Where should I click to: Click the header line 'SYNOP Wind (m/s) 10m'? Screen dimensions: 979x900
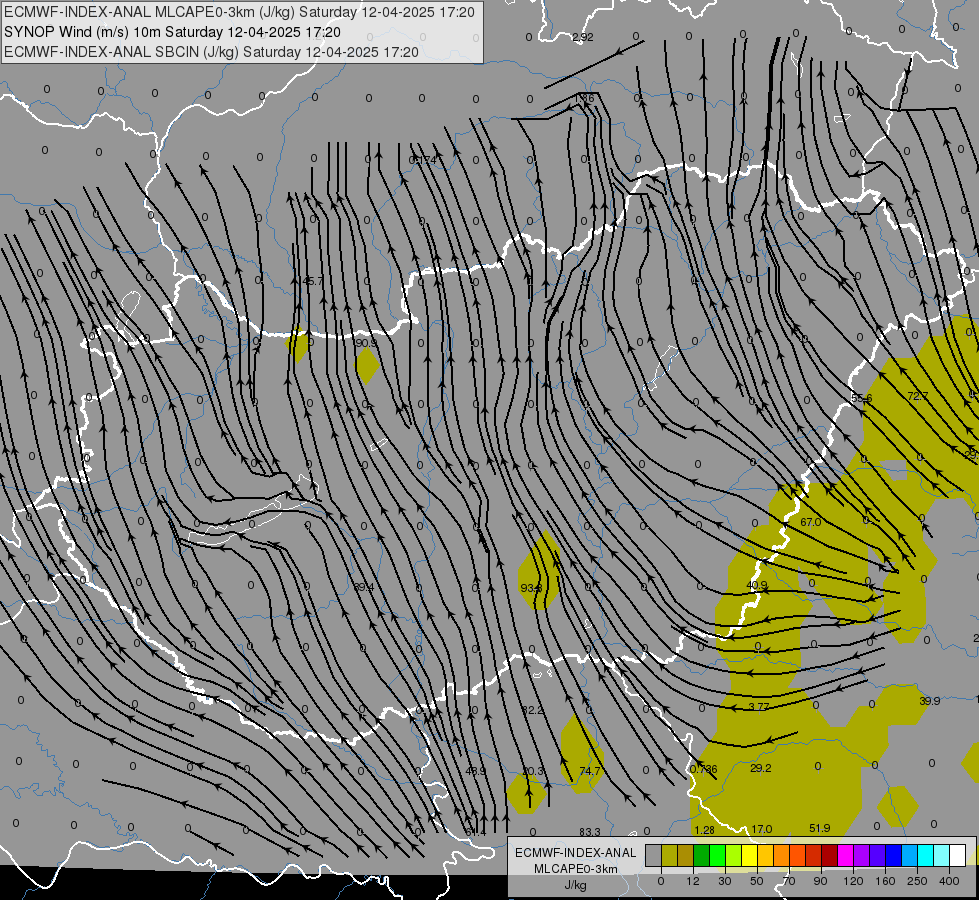point(83,32)
